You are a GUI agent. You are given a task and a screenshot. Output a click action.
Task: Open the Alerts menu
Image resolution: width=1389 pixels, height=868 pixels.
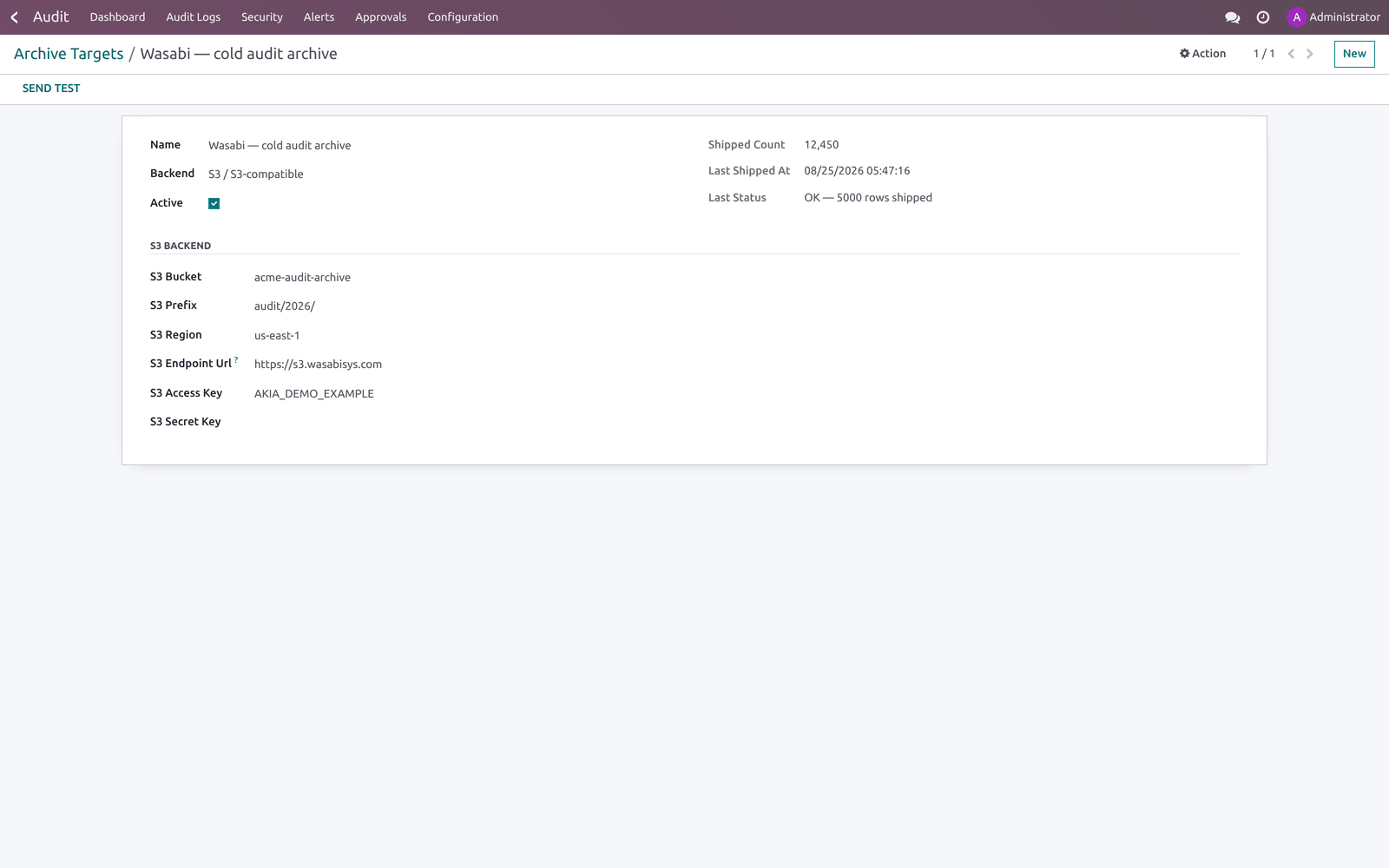pos(319,17)
